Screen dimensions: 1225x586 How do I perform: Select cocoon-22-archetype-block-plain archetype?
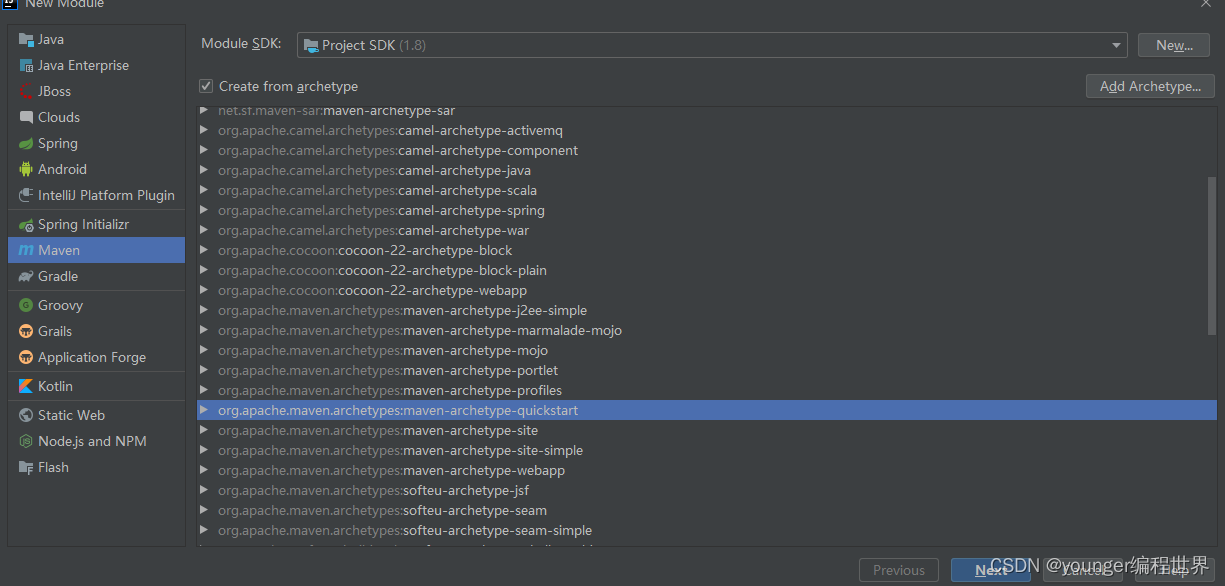click(706, 270)
